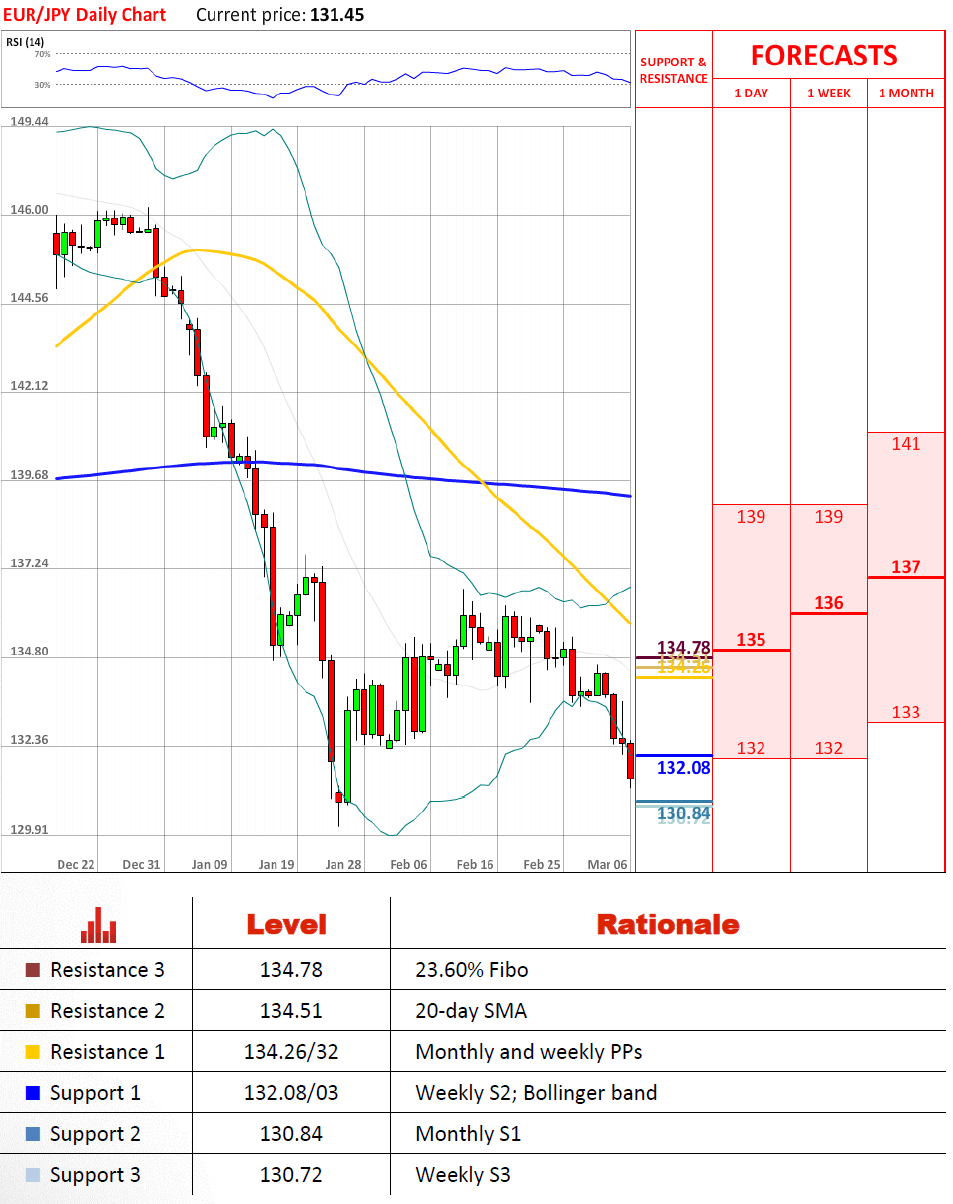Click '139' in the 1 DAY column
Screen dimensions: 953x1204
(751, 517)
